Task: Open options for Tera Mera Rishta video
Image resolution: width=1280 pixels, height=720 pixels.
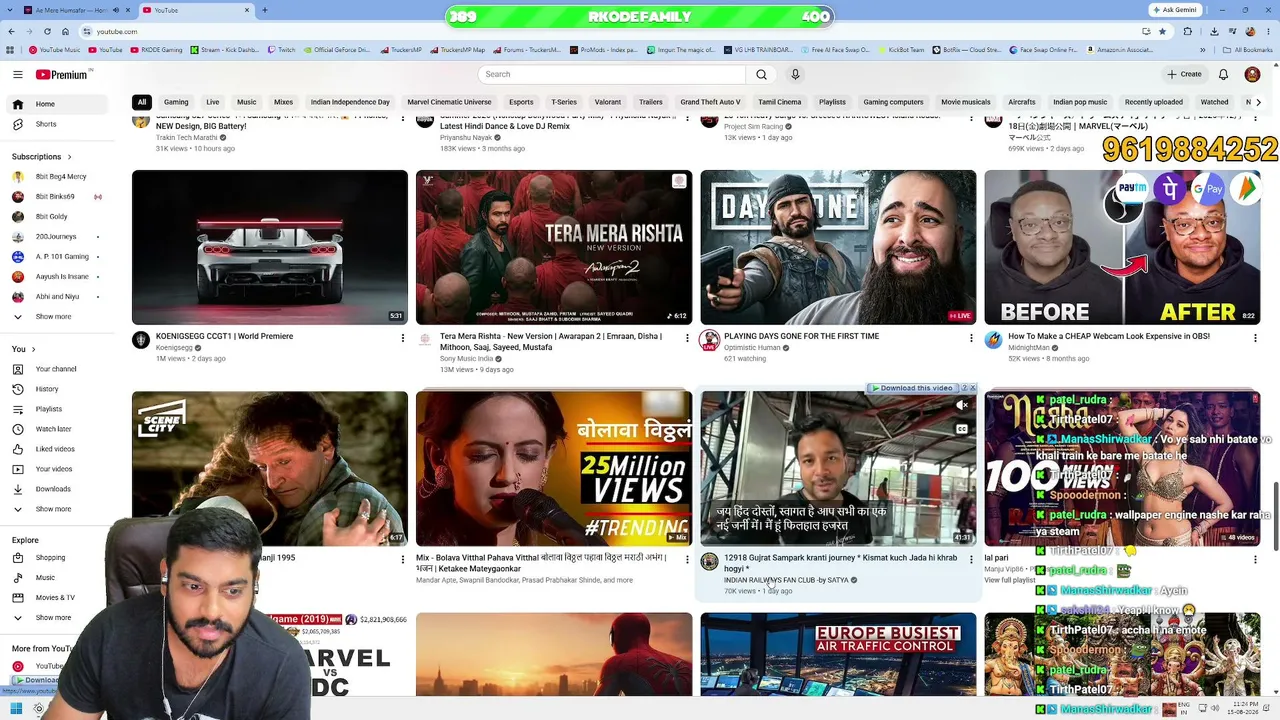Action: 687,338
